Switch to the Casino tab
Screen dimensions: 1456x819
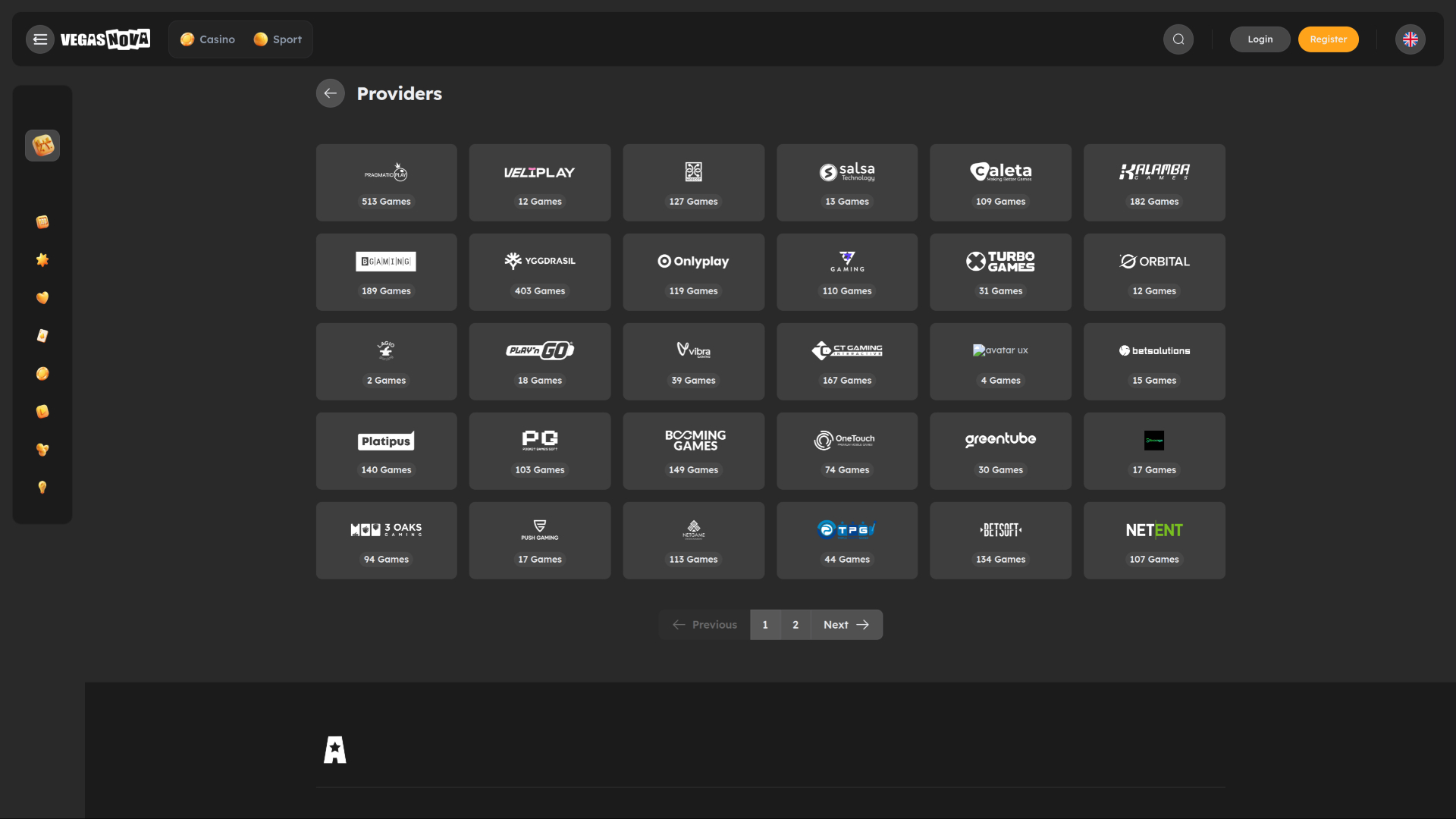tap(208, 39)
